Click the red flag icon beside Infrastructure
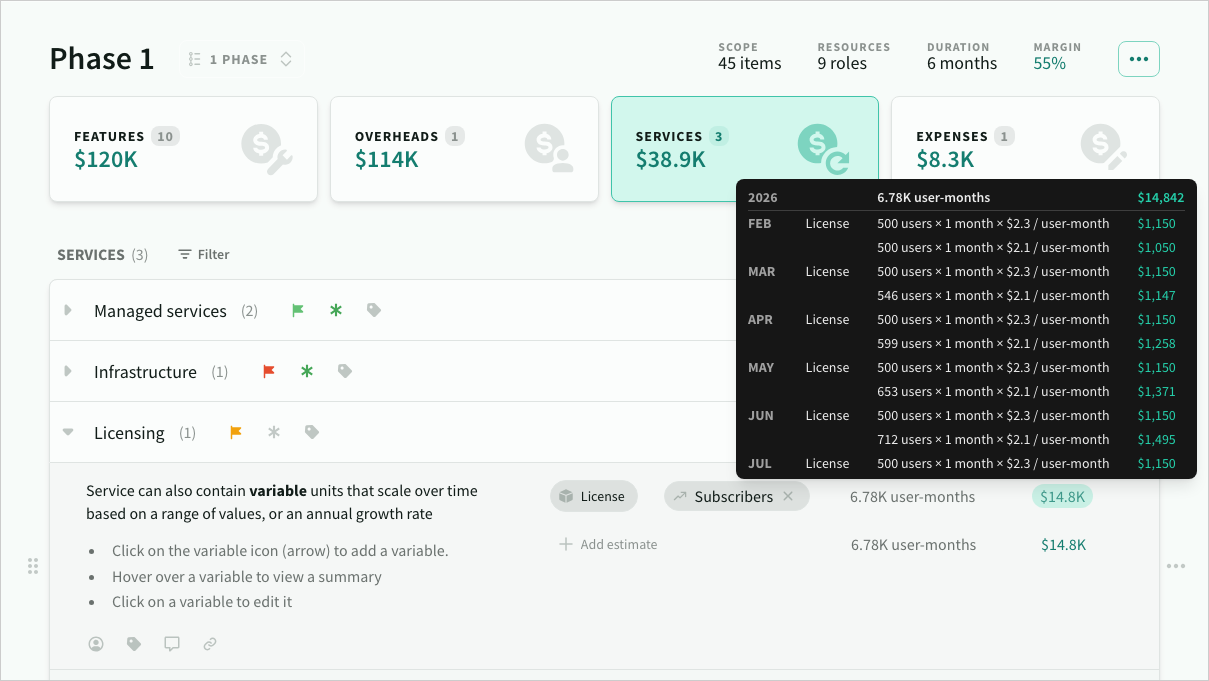 tap(268, 371)
